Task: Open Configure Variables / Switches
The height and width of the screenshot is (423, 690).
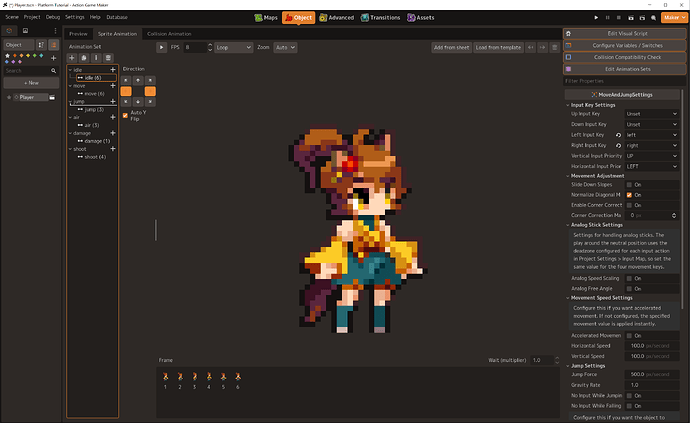Action: (624, 45)
